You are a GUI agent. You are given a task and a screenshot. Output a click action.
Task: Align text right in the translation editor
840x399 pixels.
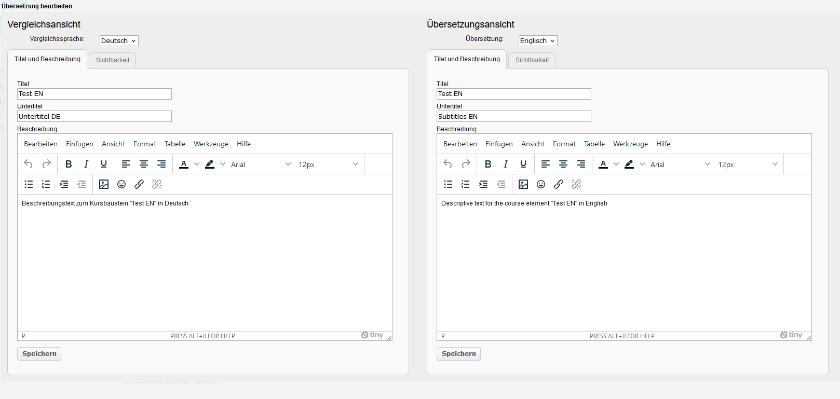coord(581,164)
